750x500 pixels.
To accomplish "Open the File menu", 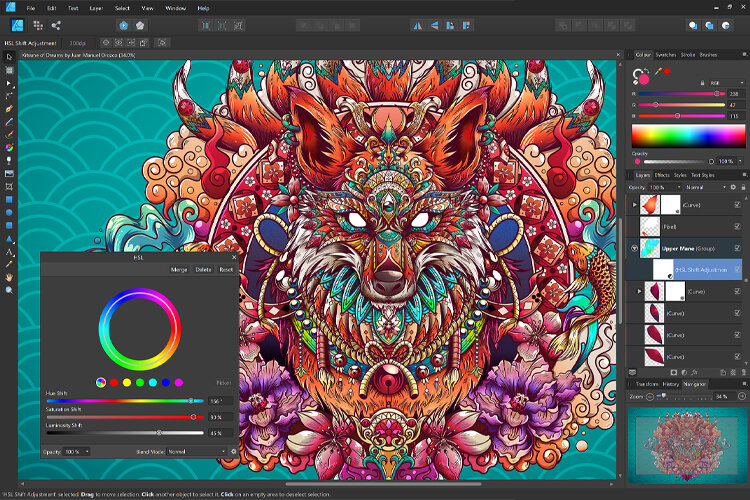I will (x=31, y=8).
